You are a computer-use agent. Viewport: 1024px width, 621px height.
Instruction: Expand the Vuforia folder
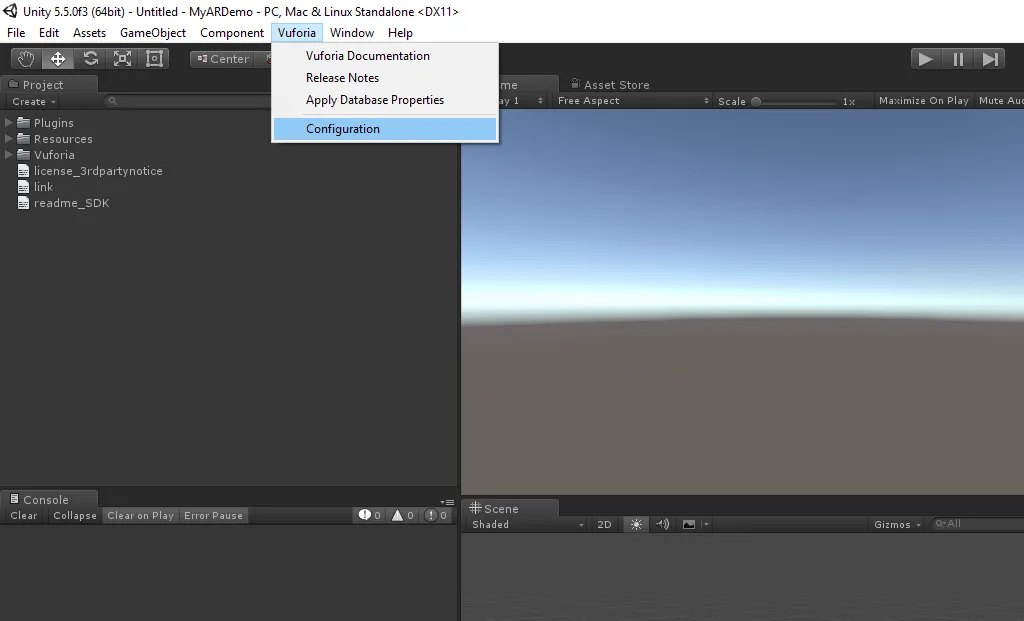(8, 154)
